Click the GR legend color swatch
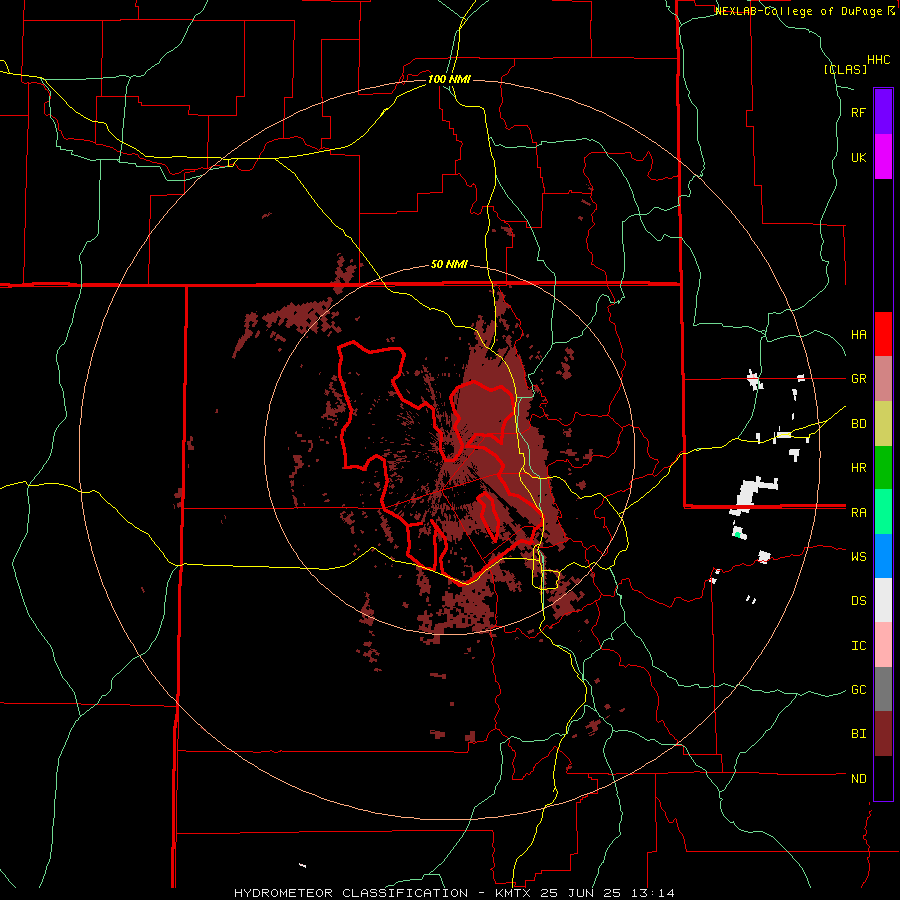This screenshot has width=900, height=900. pyautogui.click(x=883, y=379)
